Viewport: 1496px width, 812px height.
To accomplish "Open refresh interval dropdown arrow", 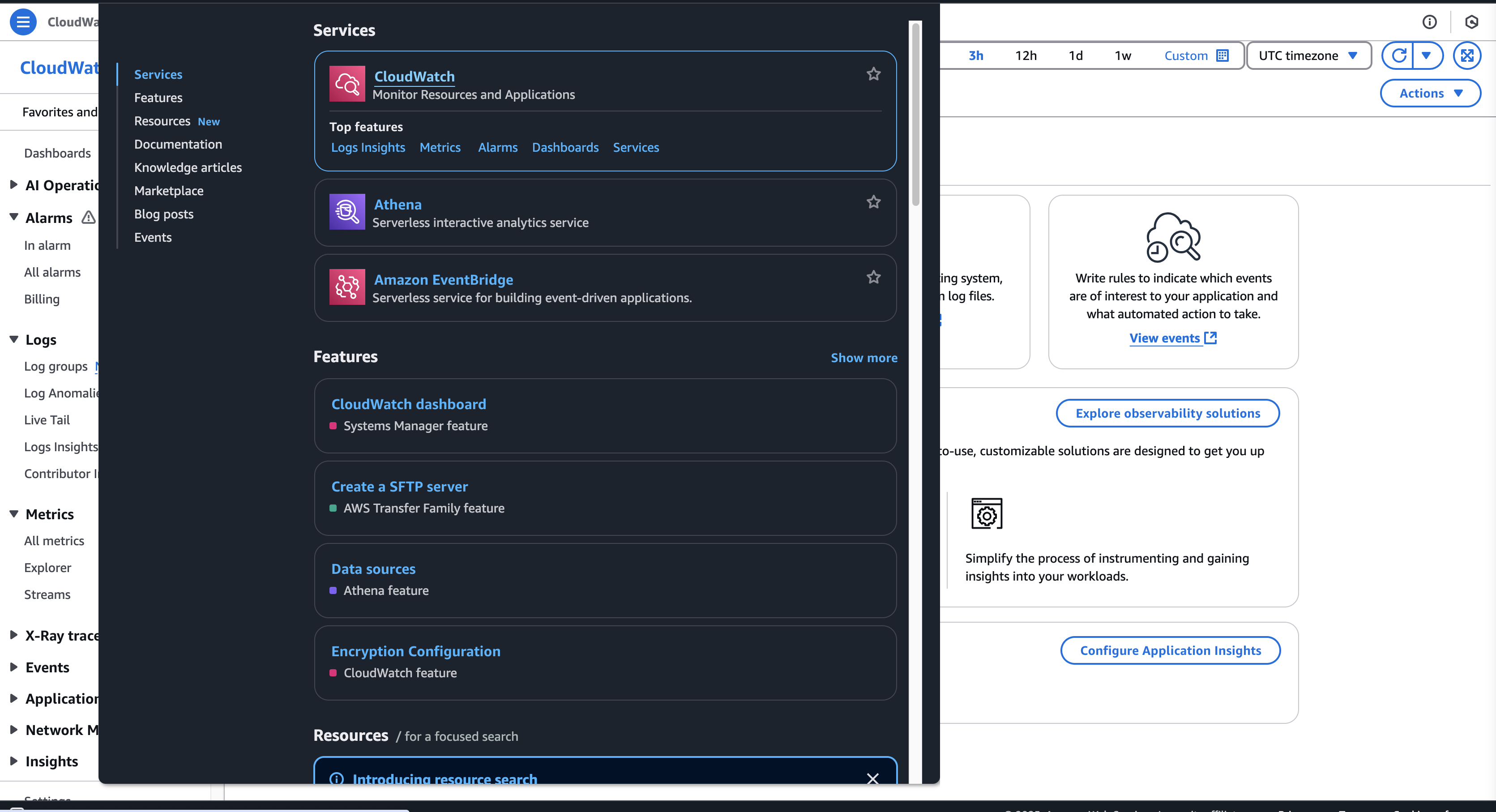I will [x=1426, y=56].
